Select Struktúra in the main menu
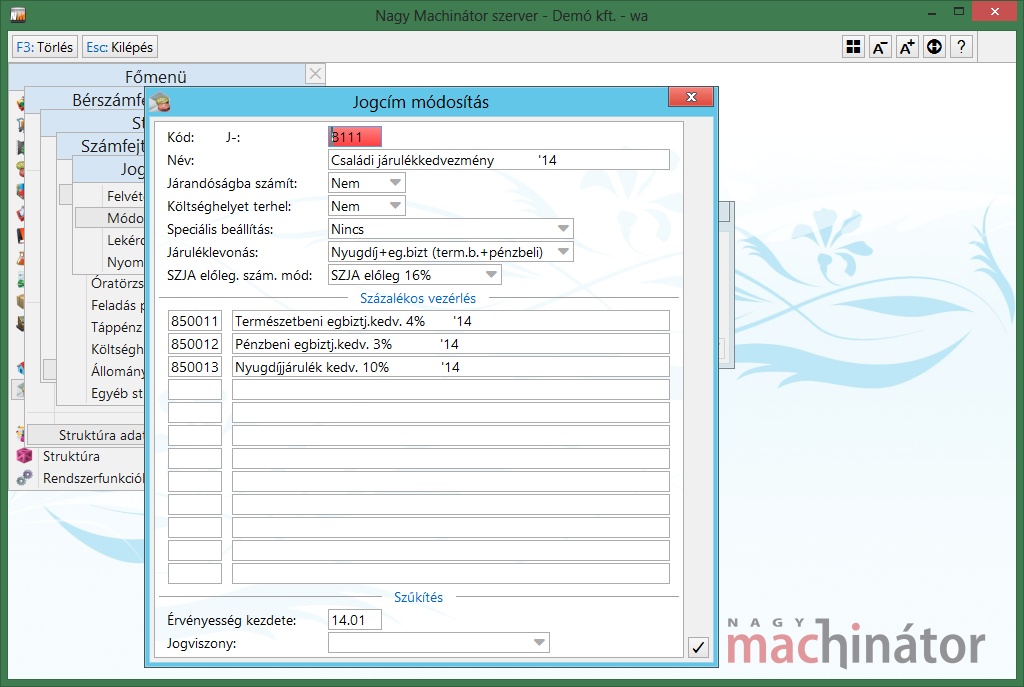 [71, 456]
